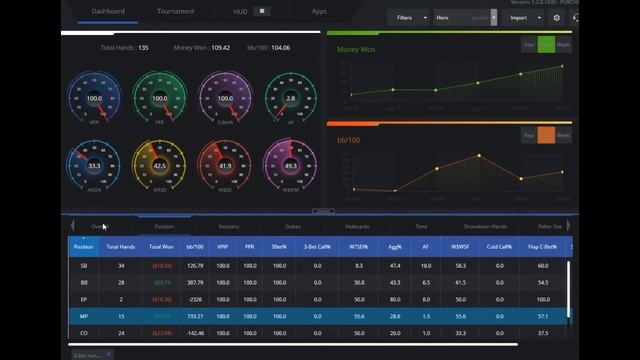Select the Overall report tab
The width and height of the screenshot is (640, 360).
point(100,227)
